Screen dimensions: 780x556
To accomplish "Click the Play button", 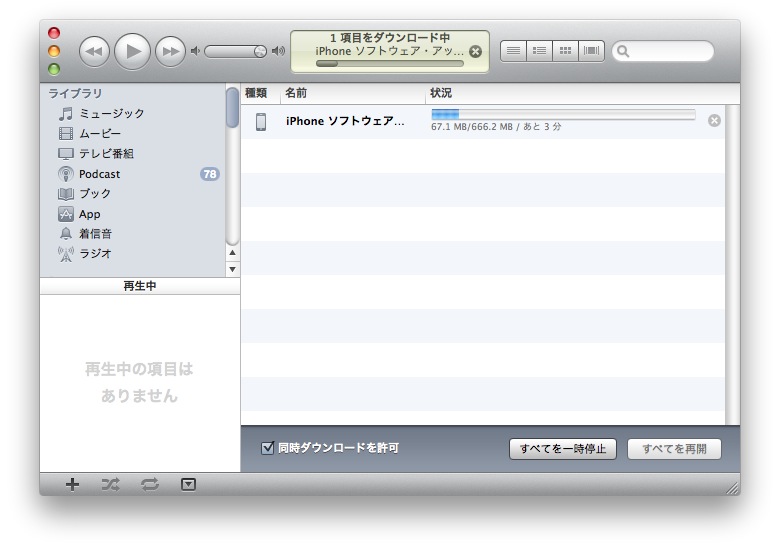I will pos(132,51).
